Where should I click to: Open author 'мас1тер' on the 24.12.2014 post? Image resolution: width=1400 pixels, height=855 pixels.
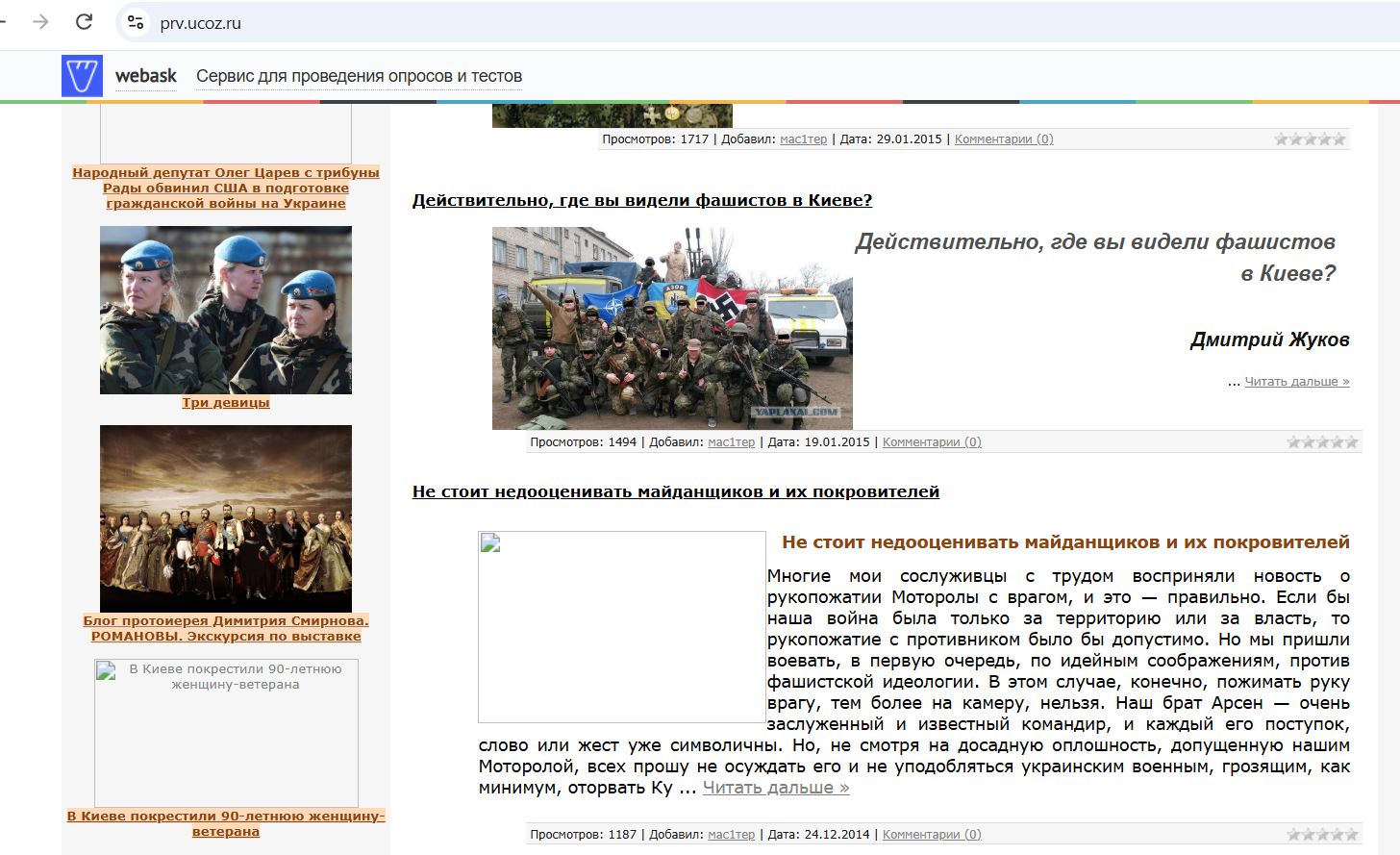732,835
